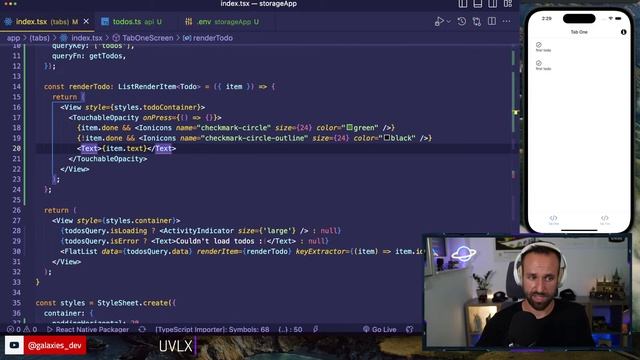Click 'TouchableOpacity' on line 17
The height and width of the screenshot is (360, 640).
tap(106, 118)
